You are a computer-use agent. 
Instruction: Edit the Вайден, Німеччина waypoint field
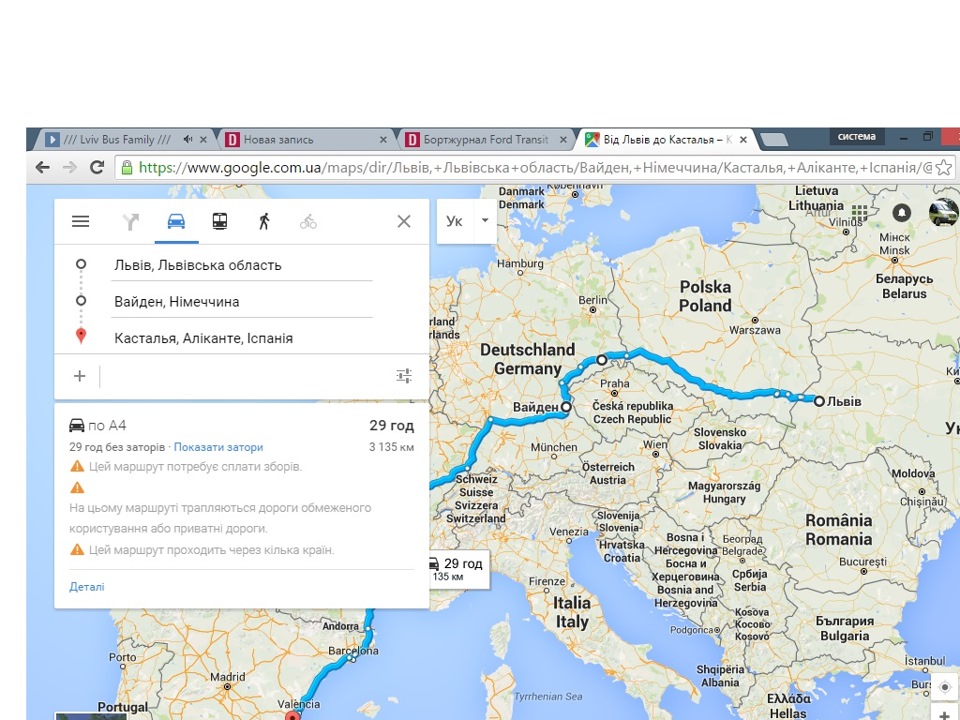(x=242, y=302)
